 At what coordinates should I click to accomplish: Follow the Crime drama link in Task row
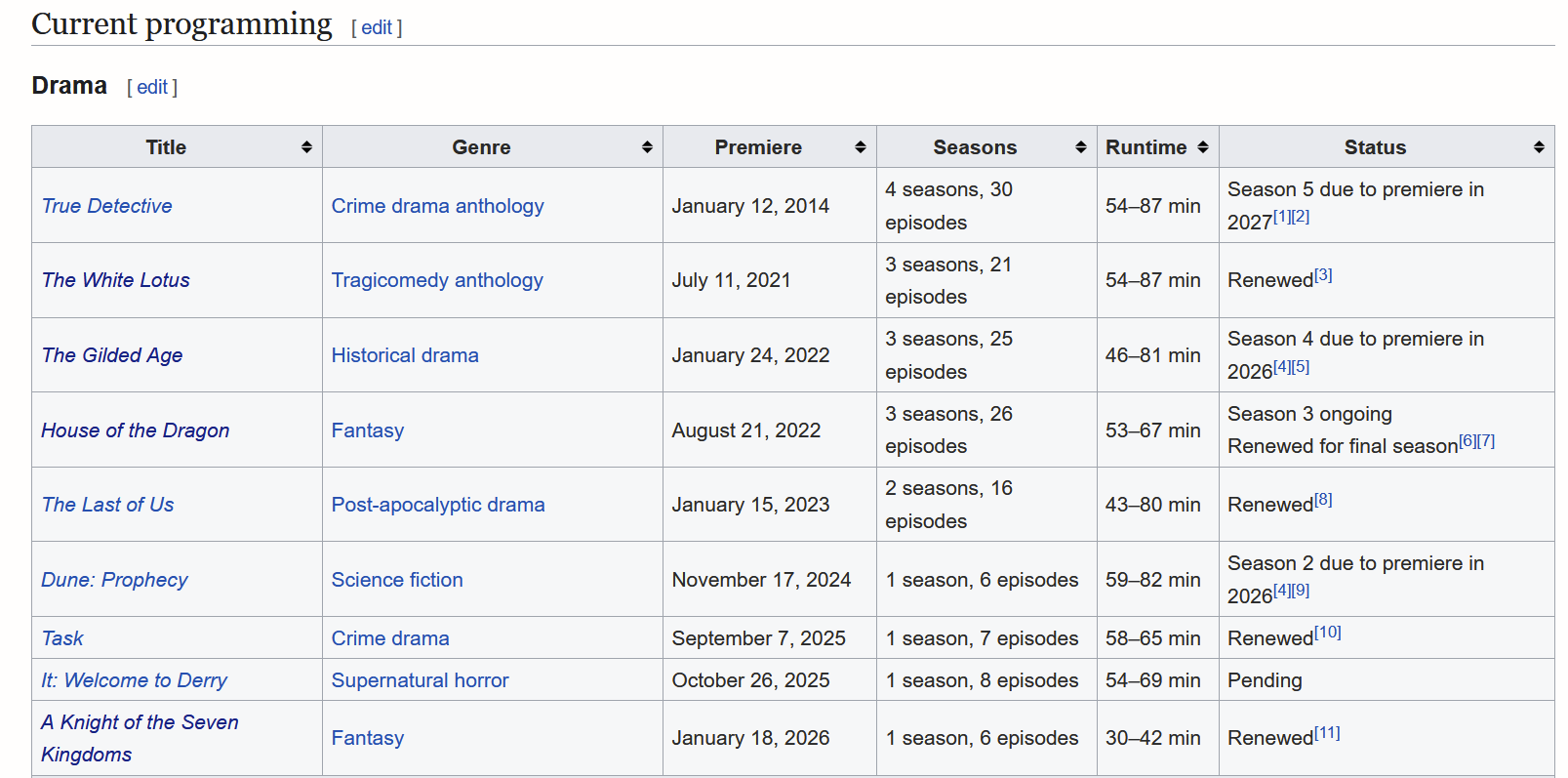coord(390,638)
